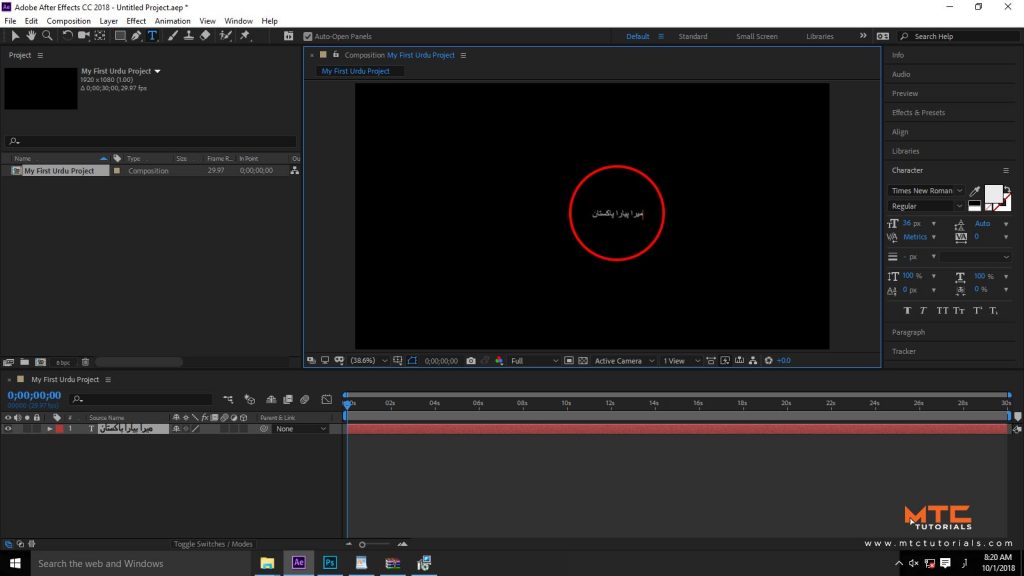
Task: Delete selected project item with trash icon
Action: 85,362
